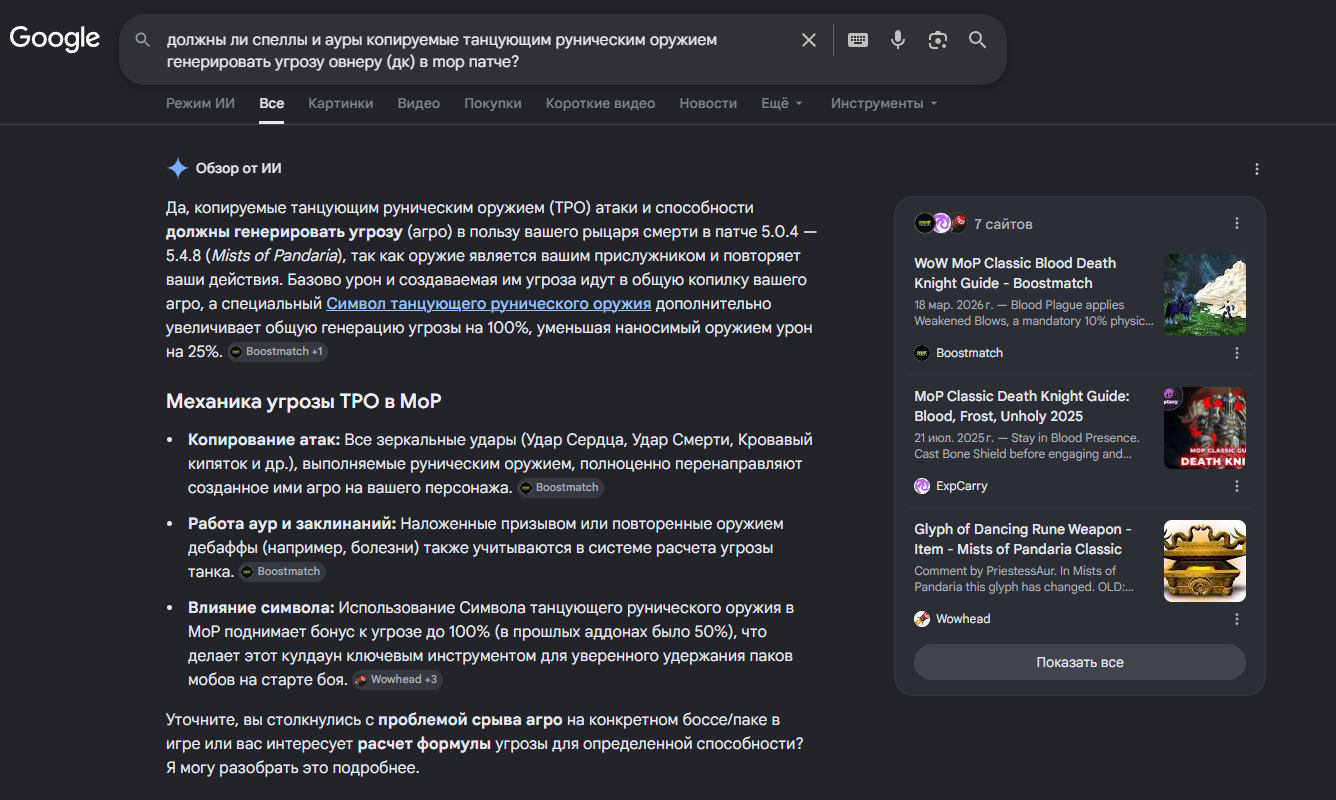This screenshot has height=800, width=1336.
Task: Click the Wowhead source name in card
Action: coord(963,619)
